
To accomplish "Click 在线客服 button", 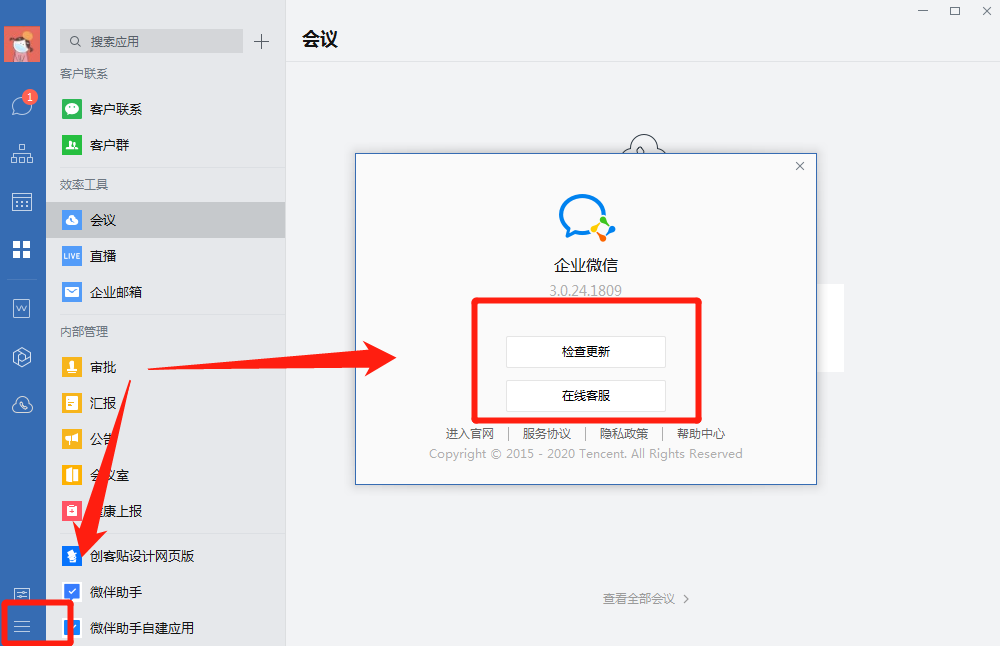I will coord(585,395).
